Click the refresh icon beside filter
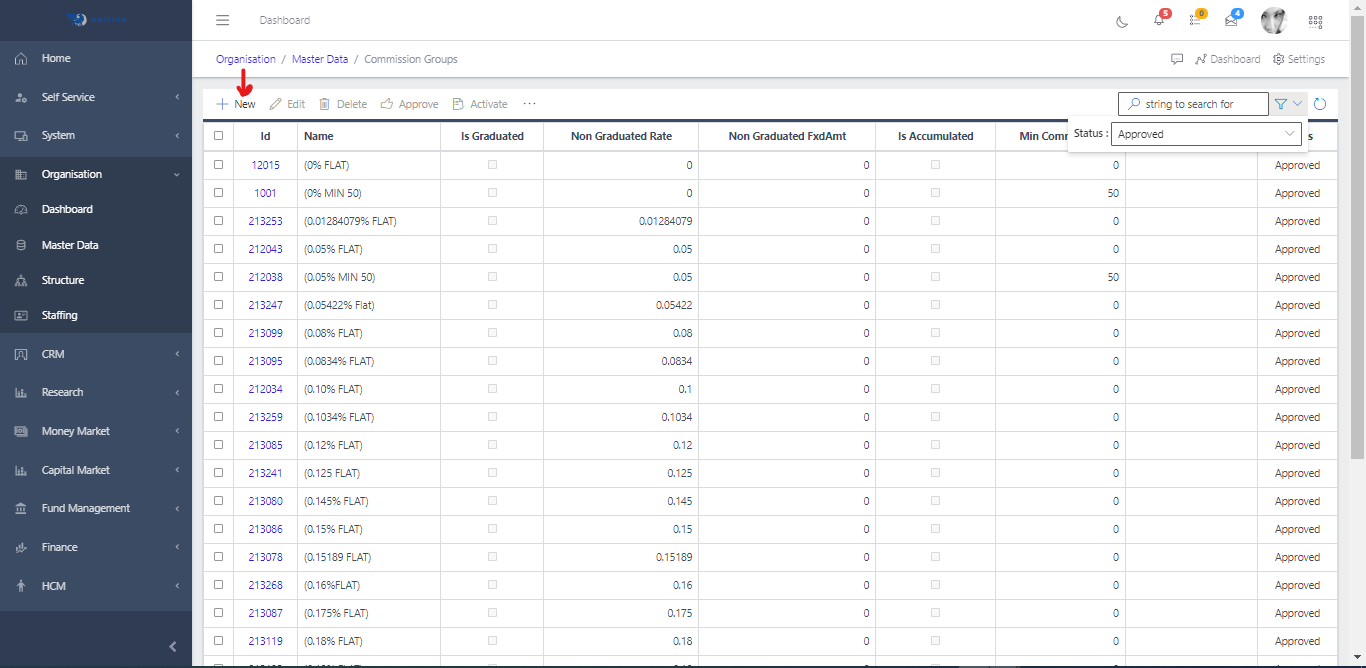The height and width of the screenshot is (668, 1366). point(1320,104)
